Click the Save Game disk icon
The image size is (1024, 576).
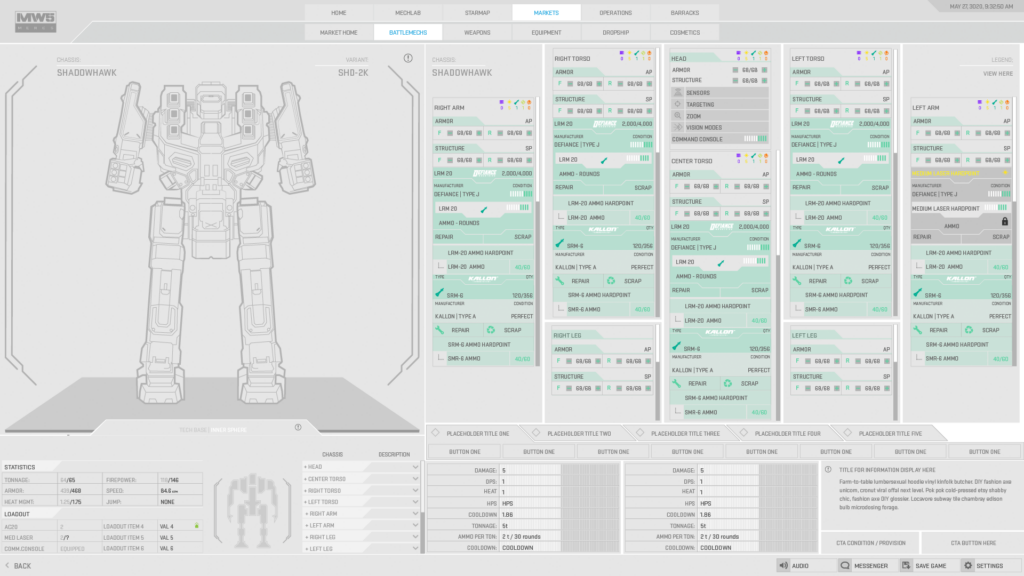(906, 566)
